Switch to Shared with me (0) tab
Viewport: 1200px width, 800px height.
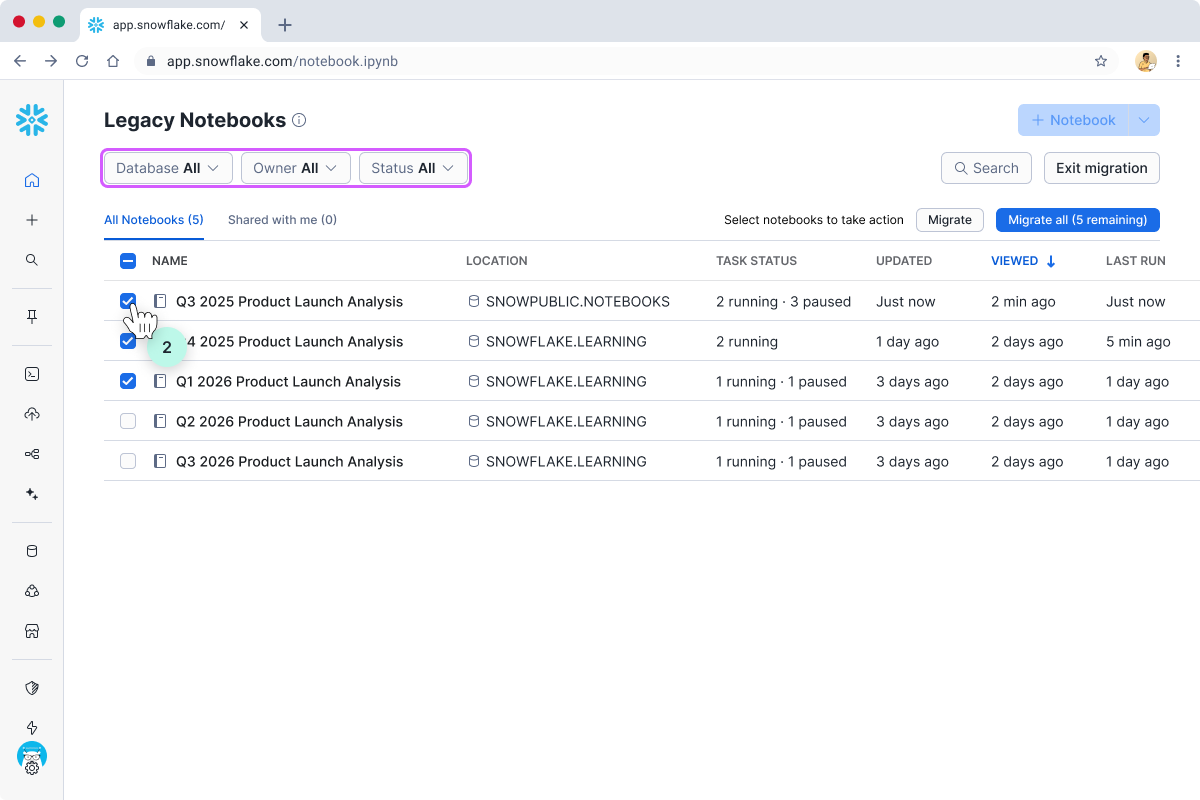tap(282, 220)
